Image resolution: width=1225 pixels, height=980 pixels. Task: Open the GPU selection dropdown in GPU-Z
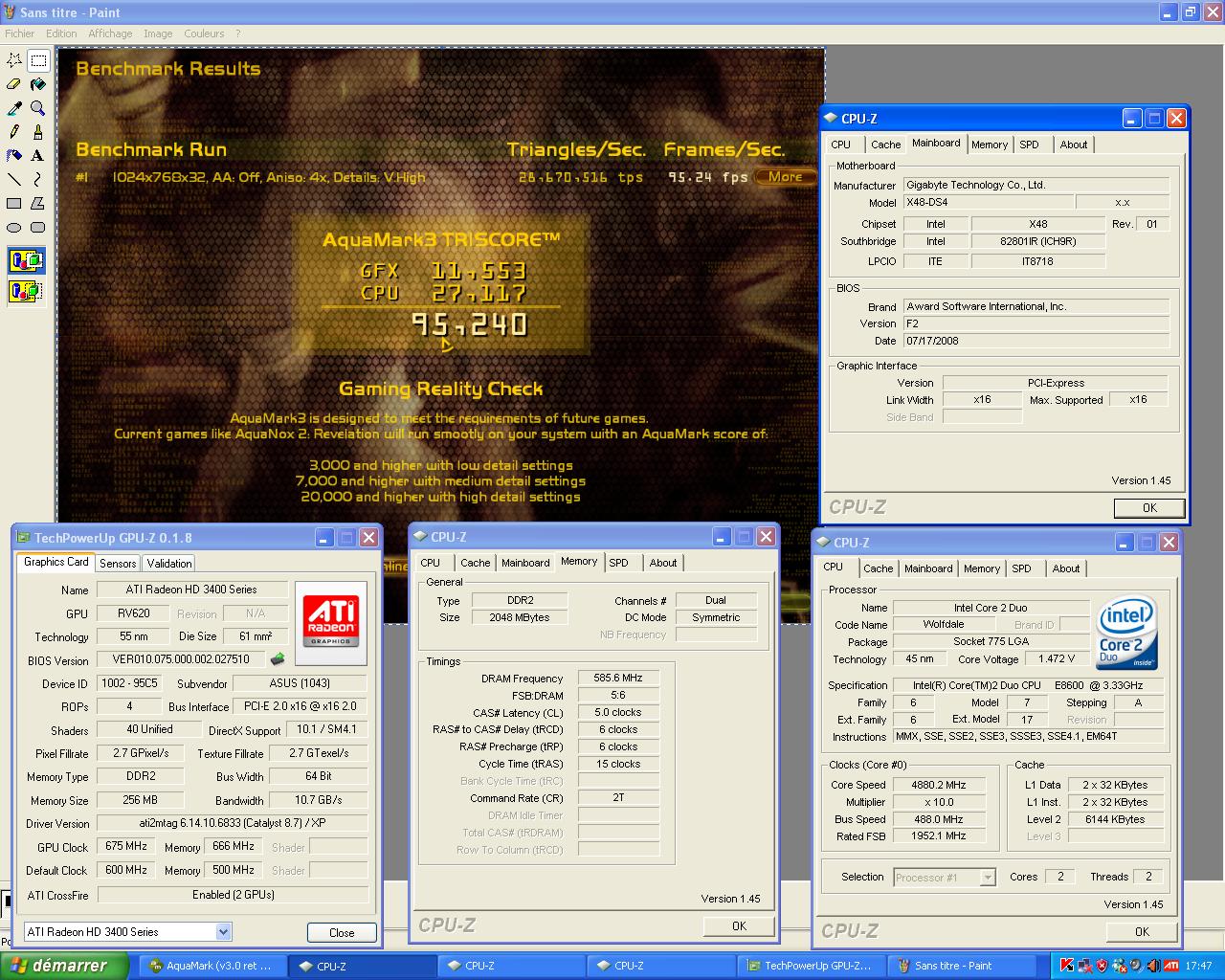[x=128, y=932]
